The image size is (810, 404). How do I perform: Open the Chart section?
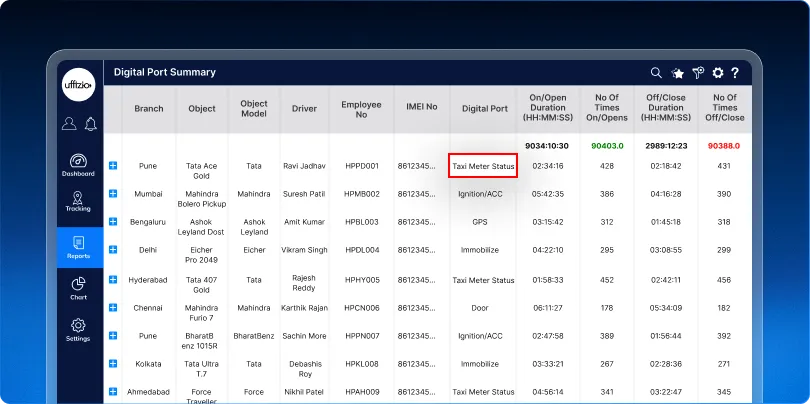78,288
